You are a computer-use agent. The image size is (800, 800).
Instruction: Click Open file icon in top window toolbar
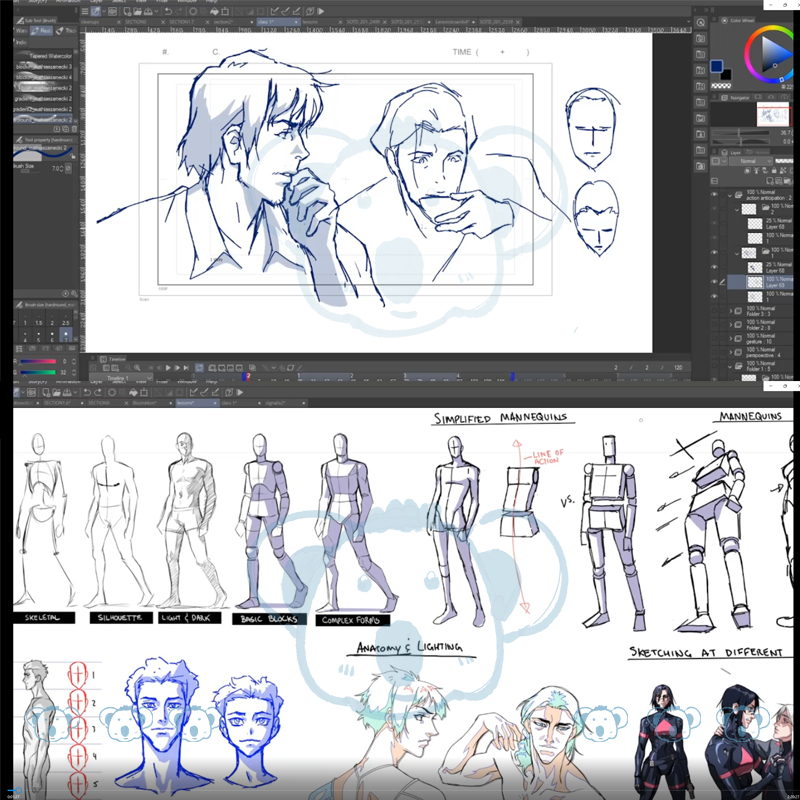(137, 11)
